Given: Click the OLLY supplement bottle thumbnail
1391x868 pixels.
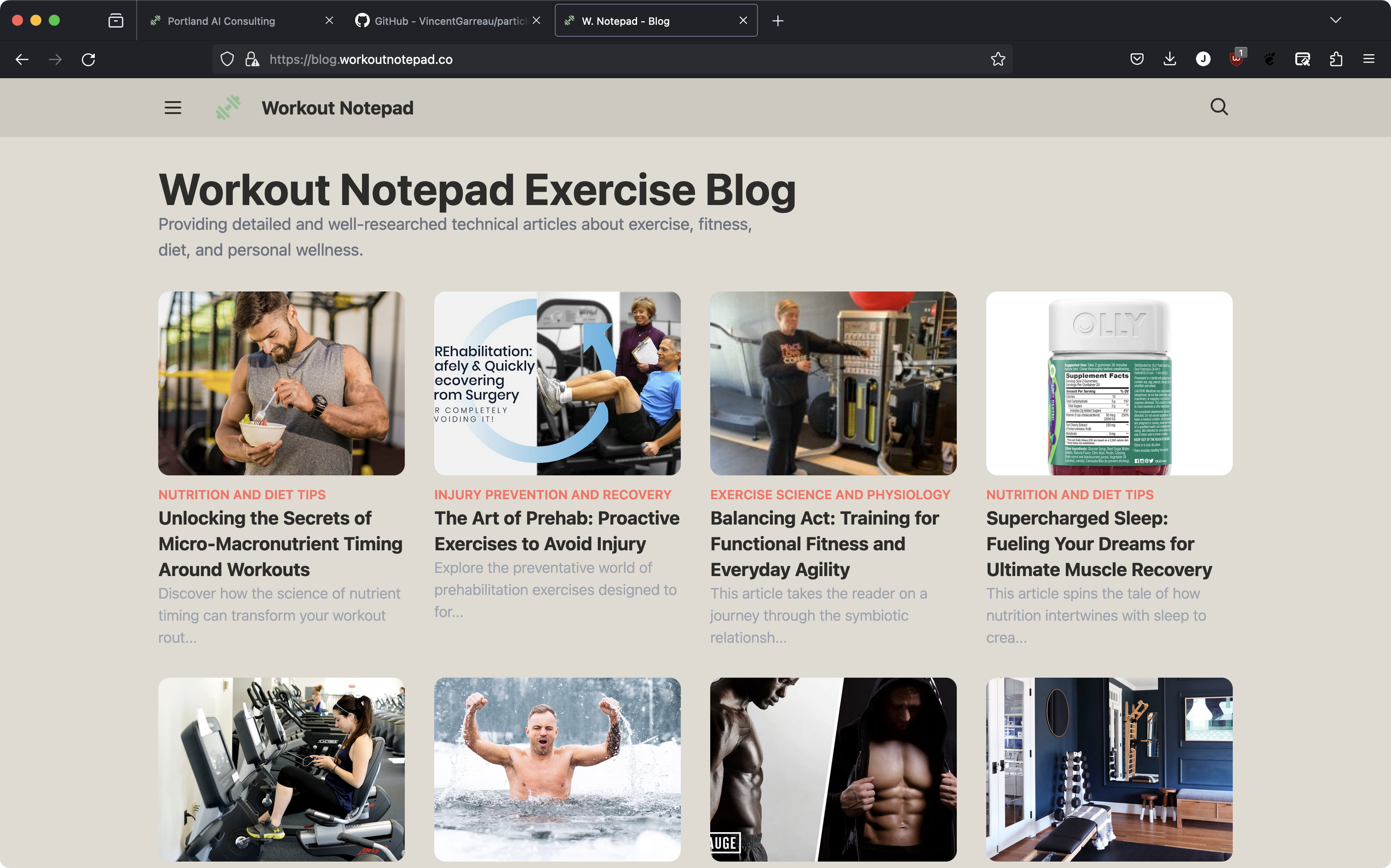Looking at the screenshot, I should click(x=1109, y=383).
